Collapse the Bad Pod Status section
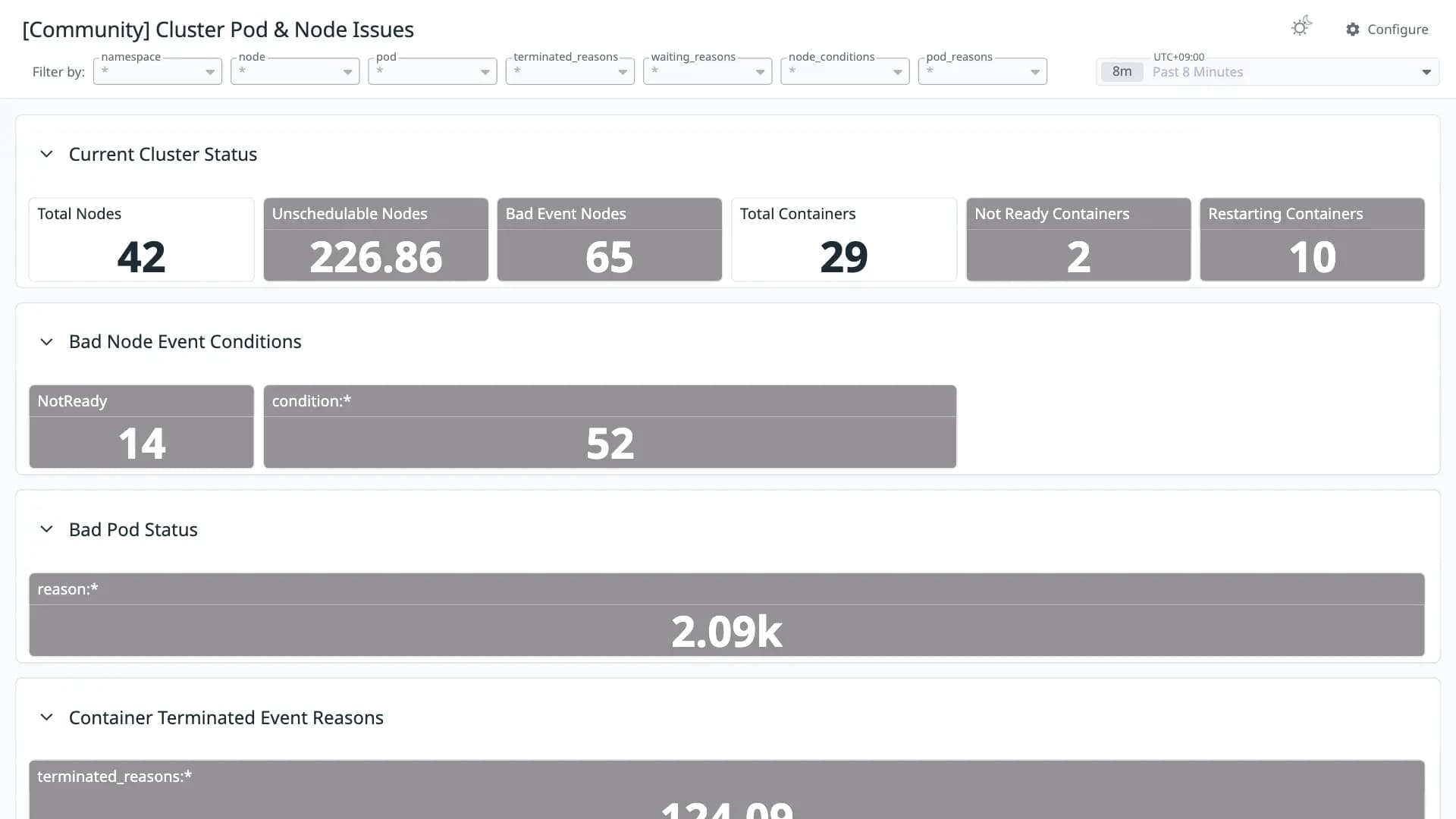This screenshot has width=1456, height=819. (x=46, y=529)
